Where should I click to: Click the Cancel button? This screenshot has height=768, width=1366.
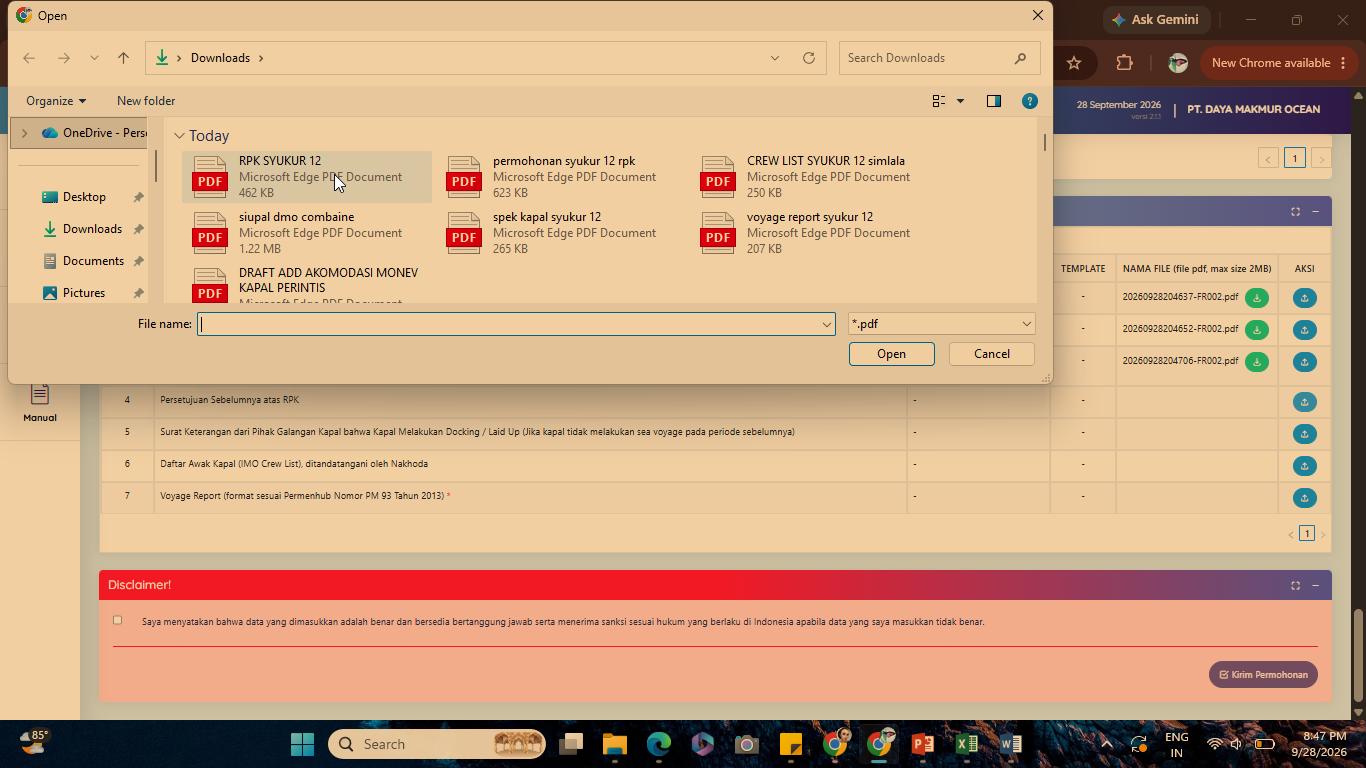pyautogui.click(x=992, y=354)
